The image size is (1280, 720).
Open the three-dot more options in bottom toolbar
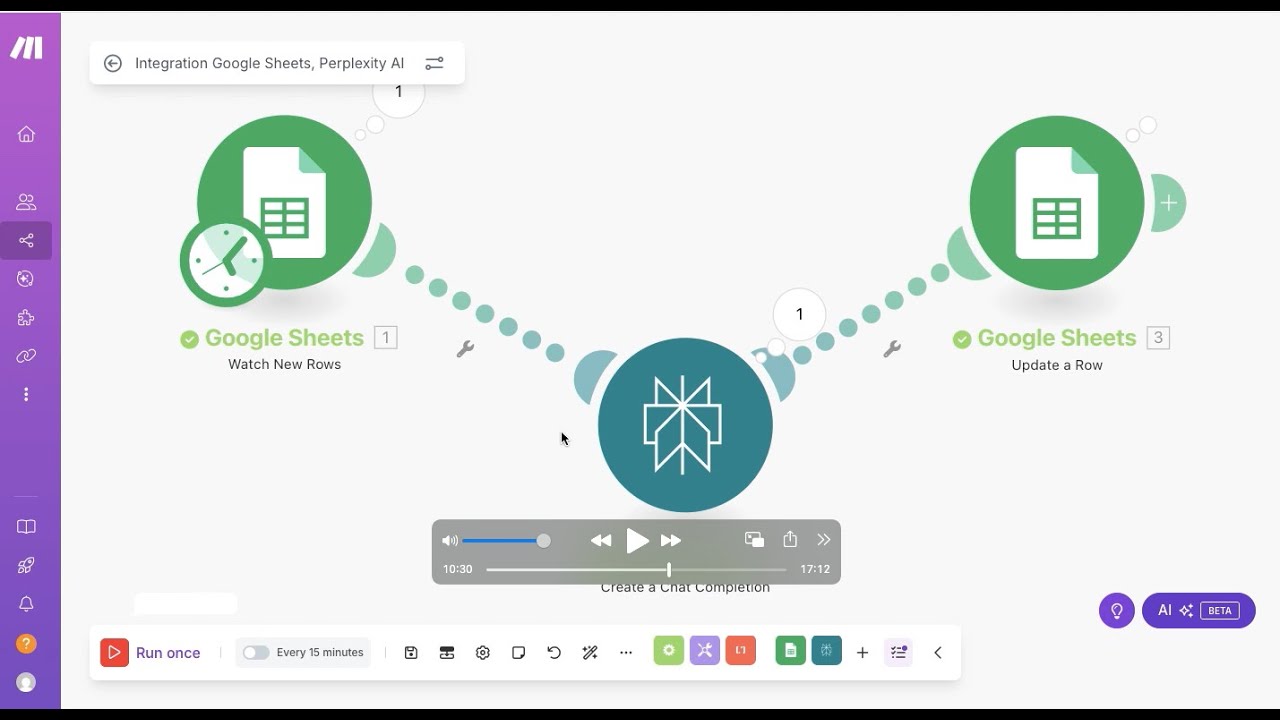pos(626,653)
